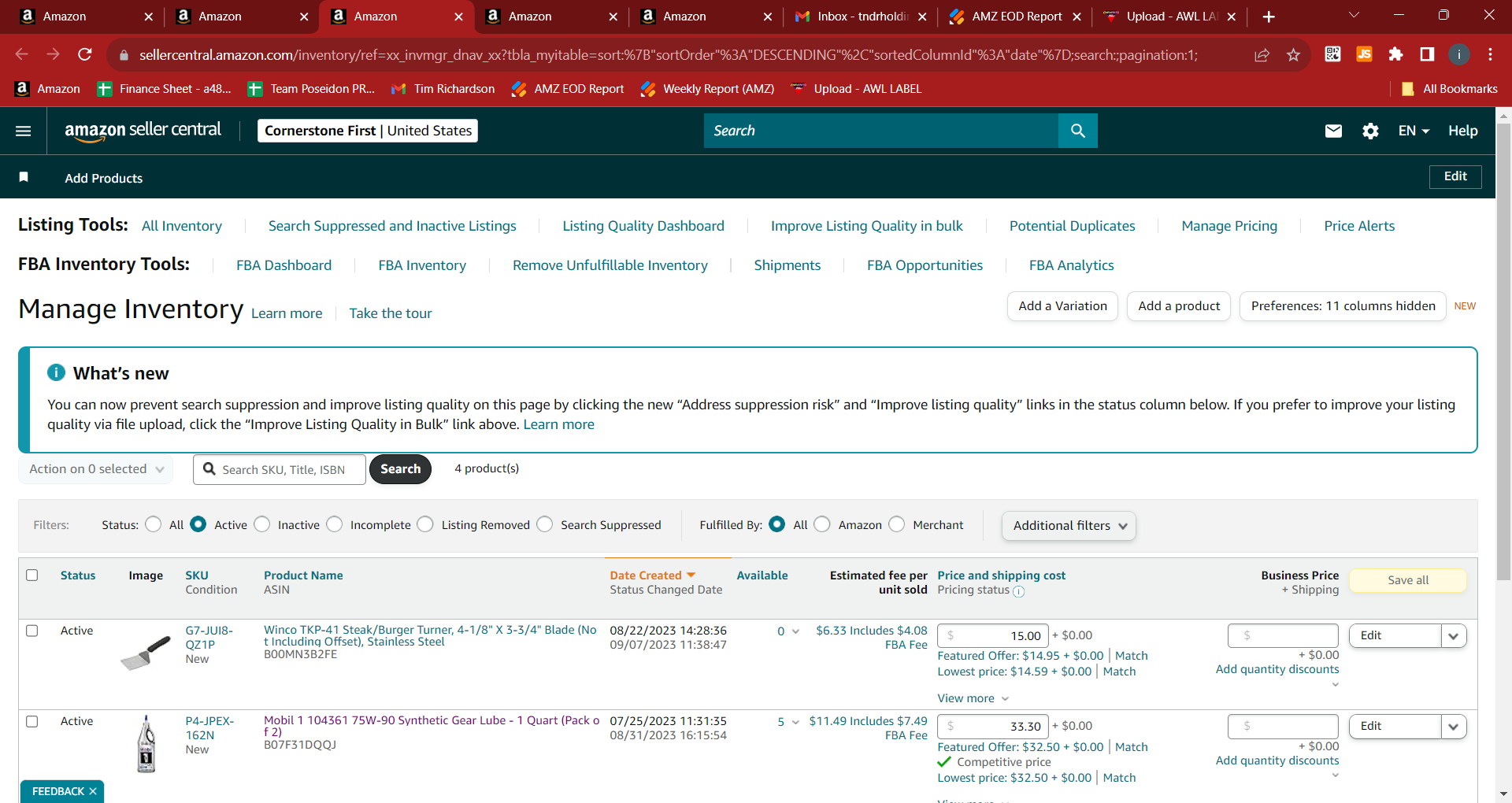Expand the Available quantity chevron for Winco row
This screenshot has width=1512, height=803.
click(795, 631)
